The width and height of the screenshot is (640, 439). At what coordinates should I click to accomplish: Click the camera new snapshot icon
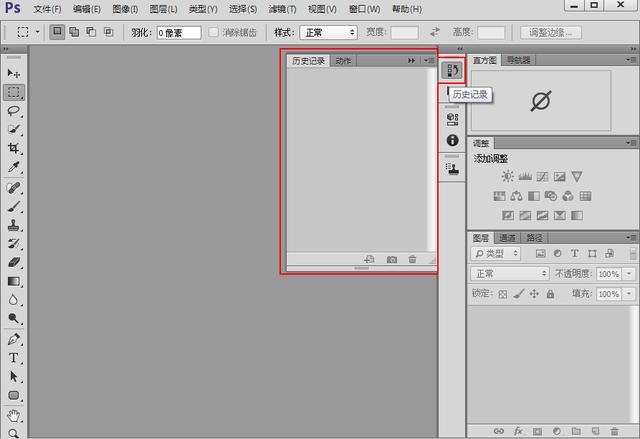point(391,259)
